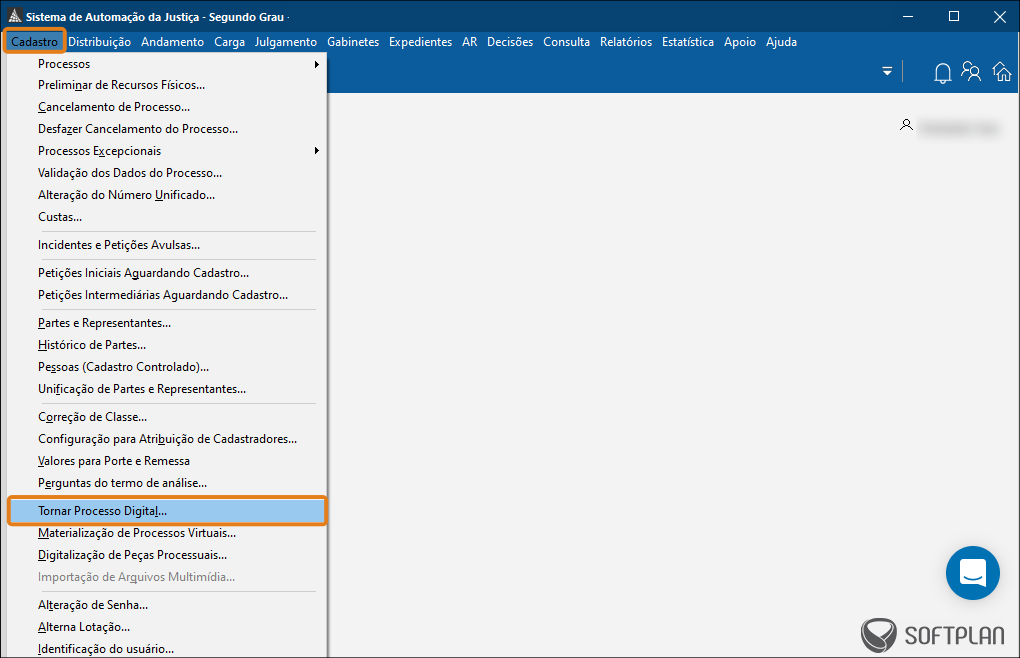Minimize the application window

(908, 16)
